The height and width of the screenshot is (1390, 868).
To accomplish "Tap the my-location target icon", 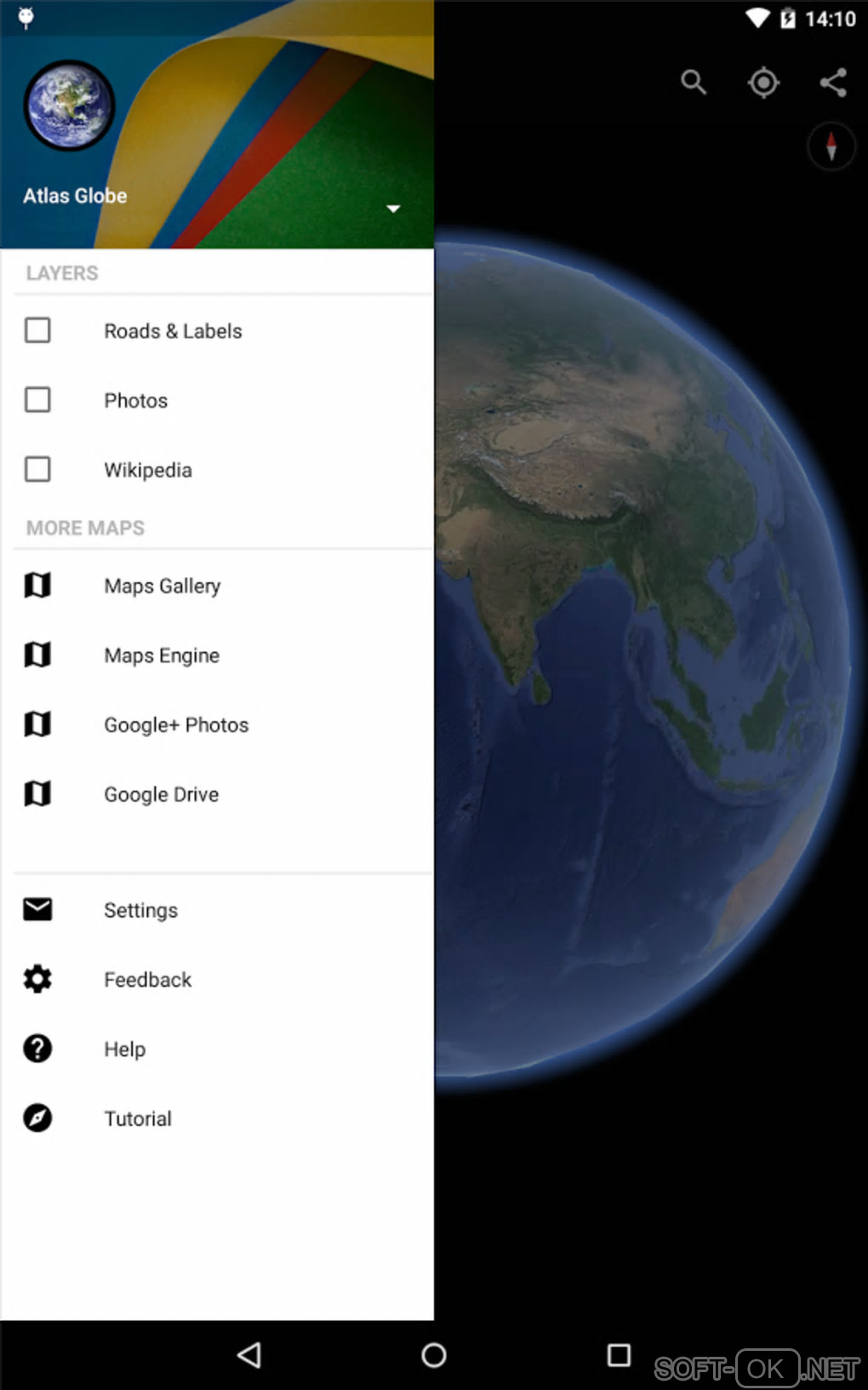I will coord(763,83).
